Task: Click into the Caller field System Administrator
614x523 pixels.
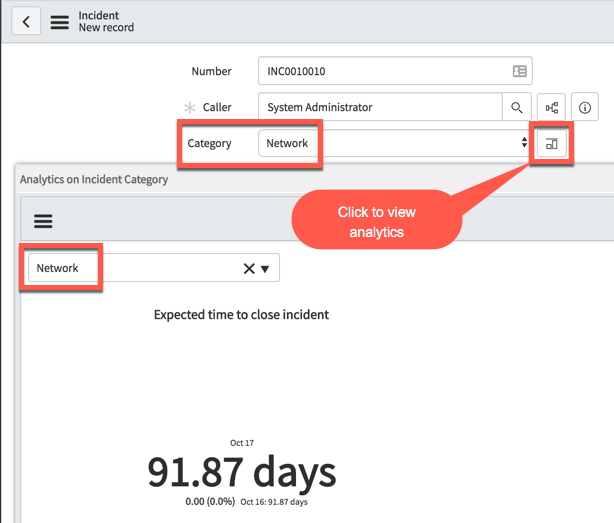Action: pos(380,107)
